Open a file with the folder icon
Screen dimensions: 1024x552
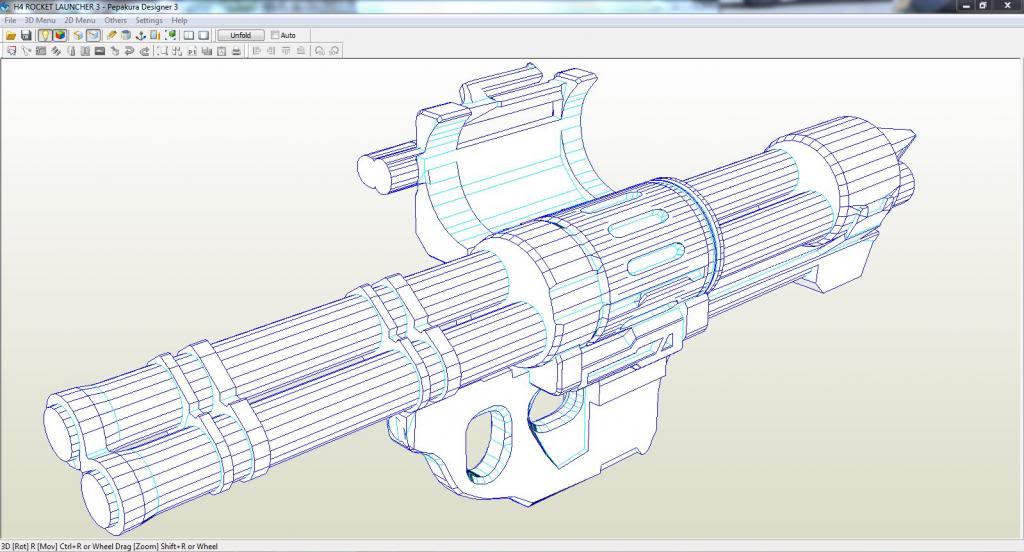click(10, 35)
